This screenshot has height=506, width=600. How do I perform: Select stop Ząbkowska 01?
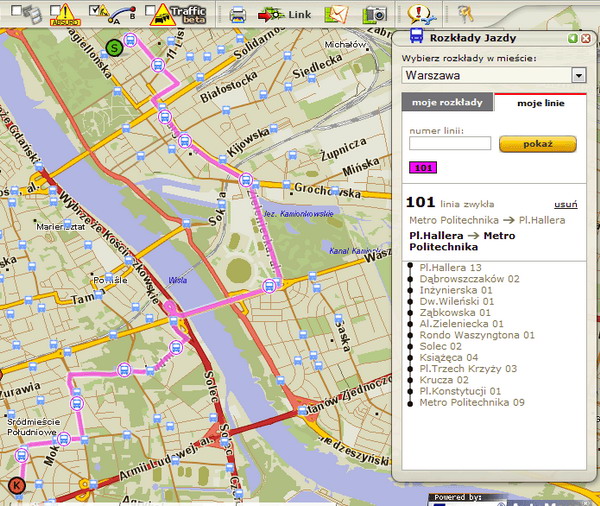pos(455,312)
